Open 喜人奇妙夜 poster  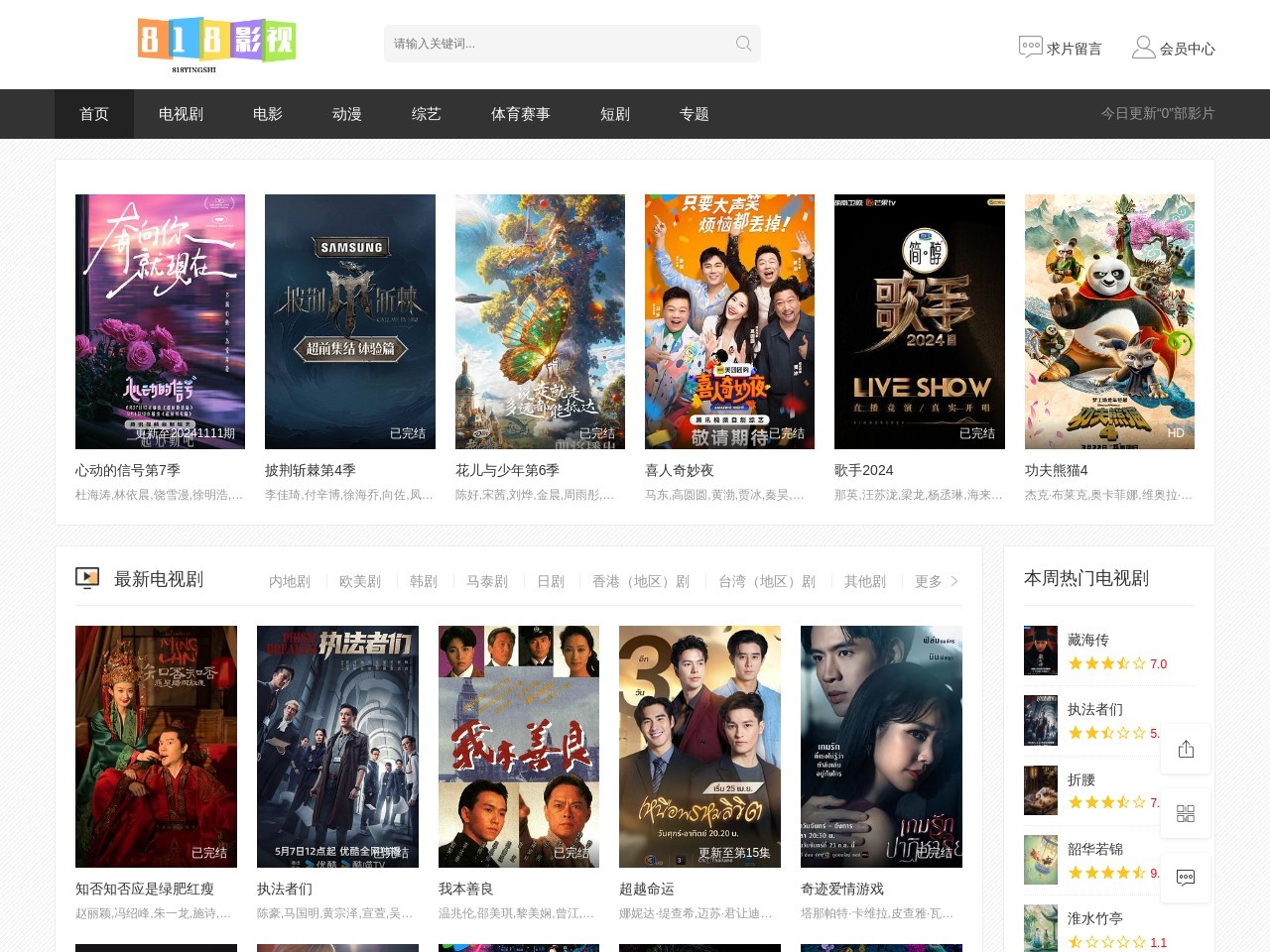tap(729, 321)
